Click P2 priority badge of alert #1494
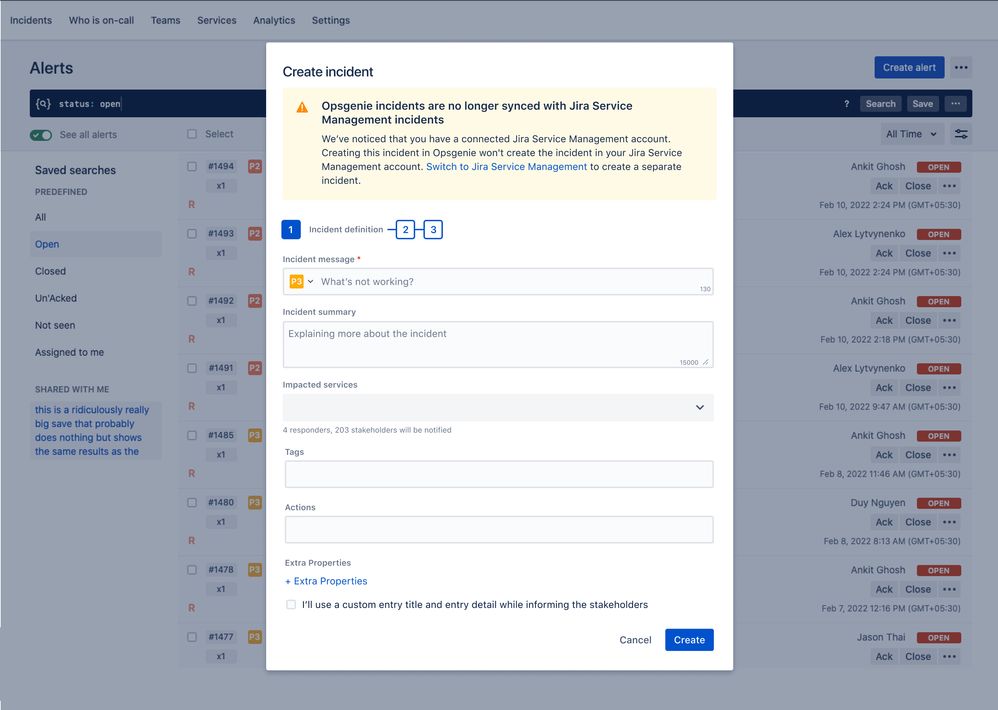Screen dimensions: 998x710 click(x=255, y=167)
